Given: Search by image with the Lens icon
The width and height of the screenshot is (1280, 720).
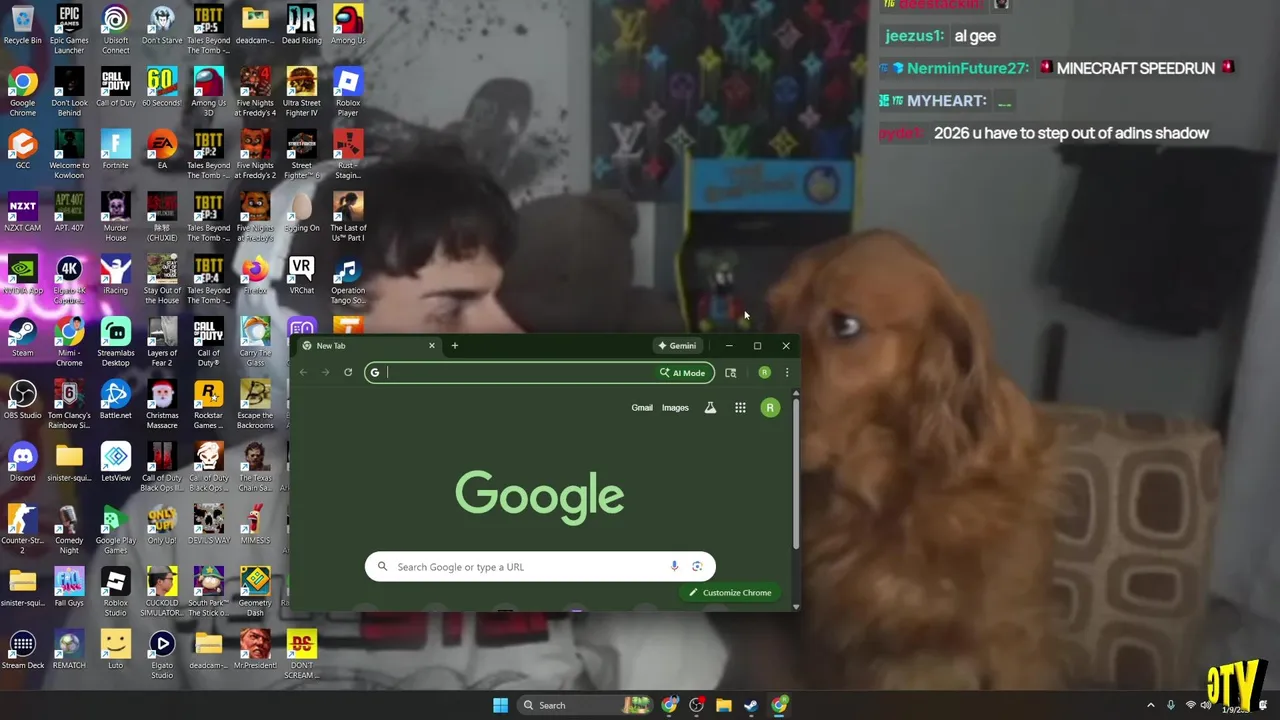Looking at the screenshot, I should tap(697, 567).
